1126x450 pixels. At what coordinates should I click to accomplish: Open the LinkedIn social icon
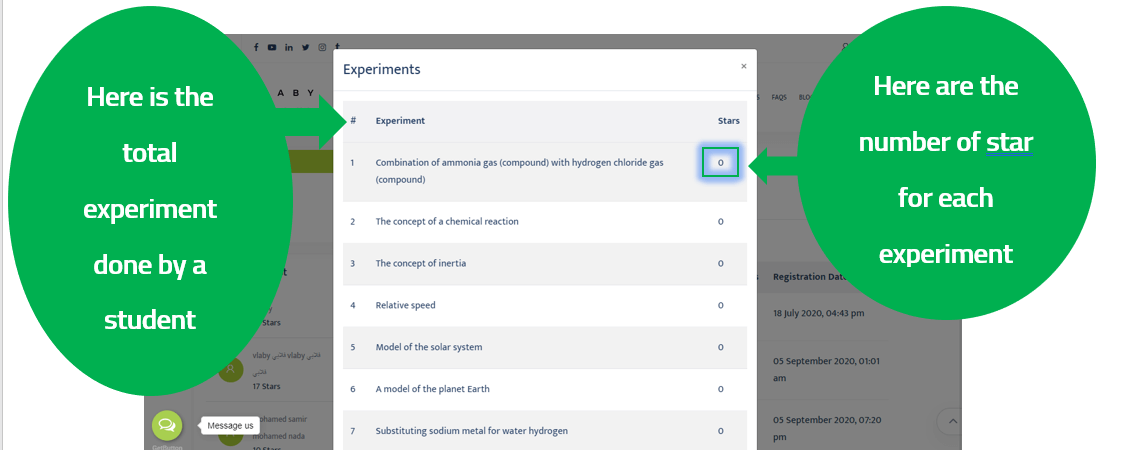pos(289,47)
